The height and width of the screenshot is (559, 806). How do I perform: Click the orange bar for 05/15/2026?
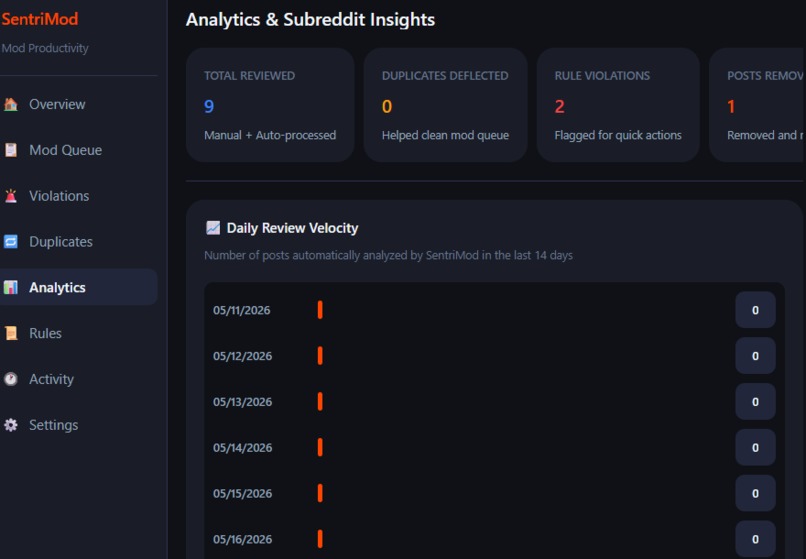point(320,493)
